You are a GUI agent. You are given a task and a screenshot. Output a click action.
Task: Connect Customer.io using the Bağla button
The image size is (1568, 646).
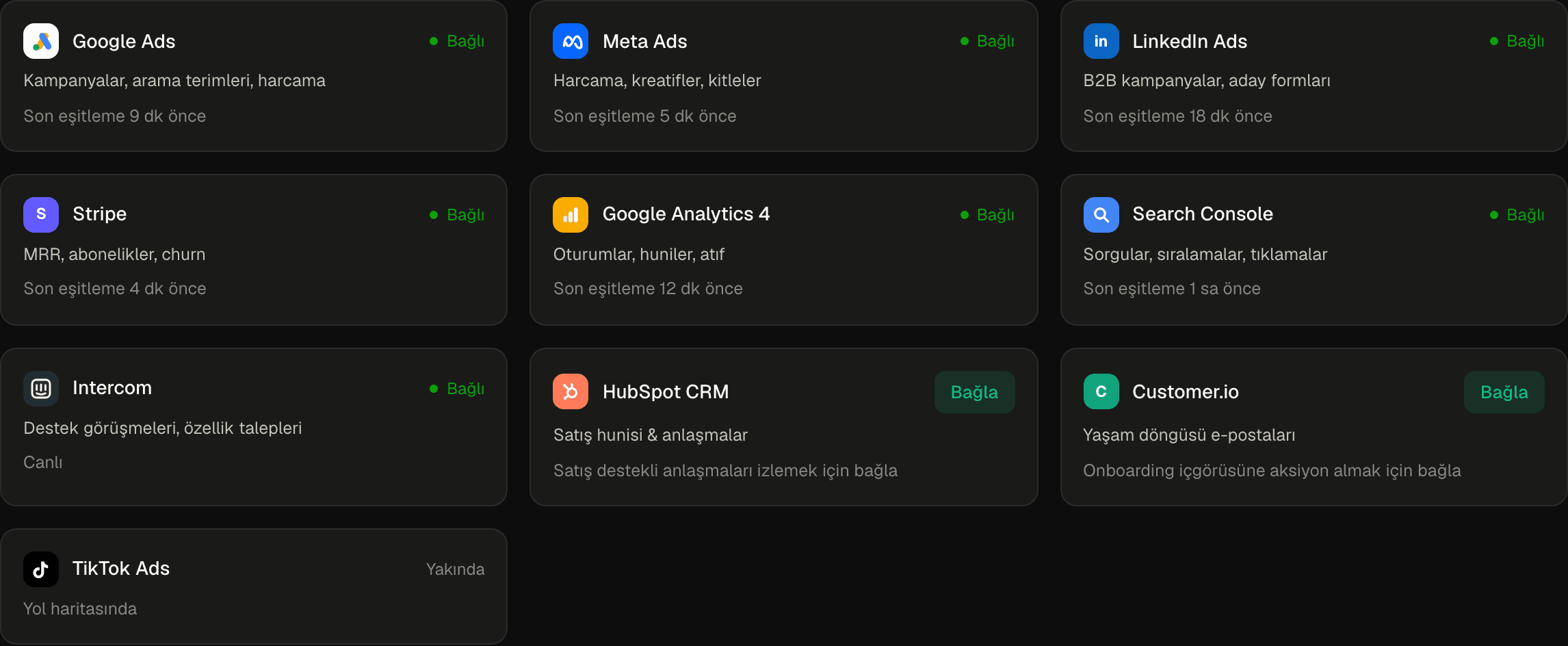(1504, 392)
